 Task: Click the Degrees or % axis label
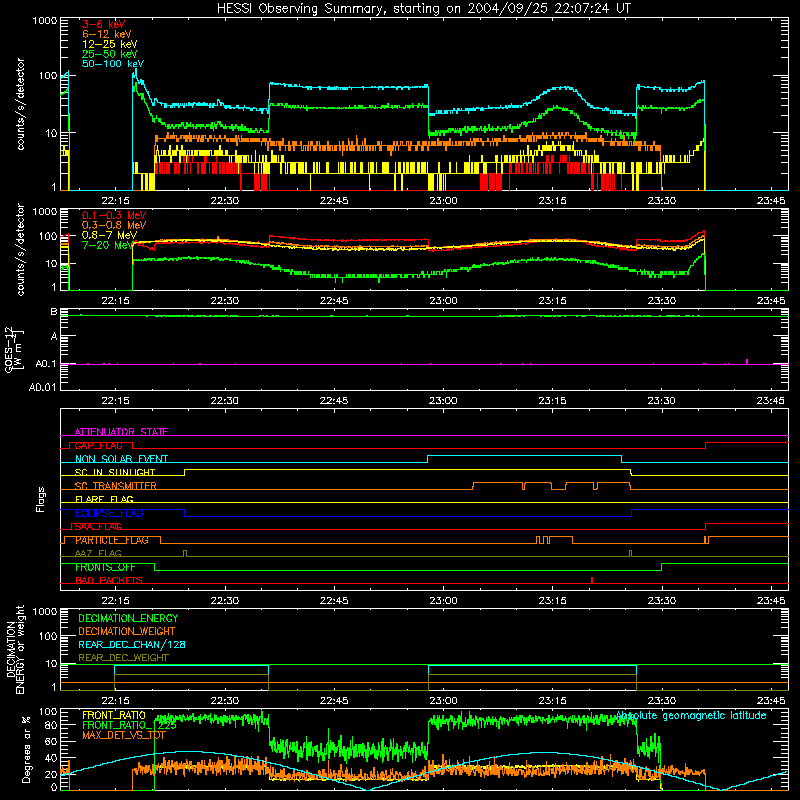pos(26,749)
